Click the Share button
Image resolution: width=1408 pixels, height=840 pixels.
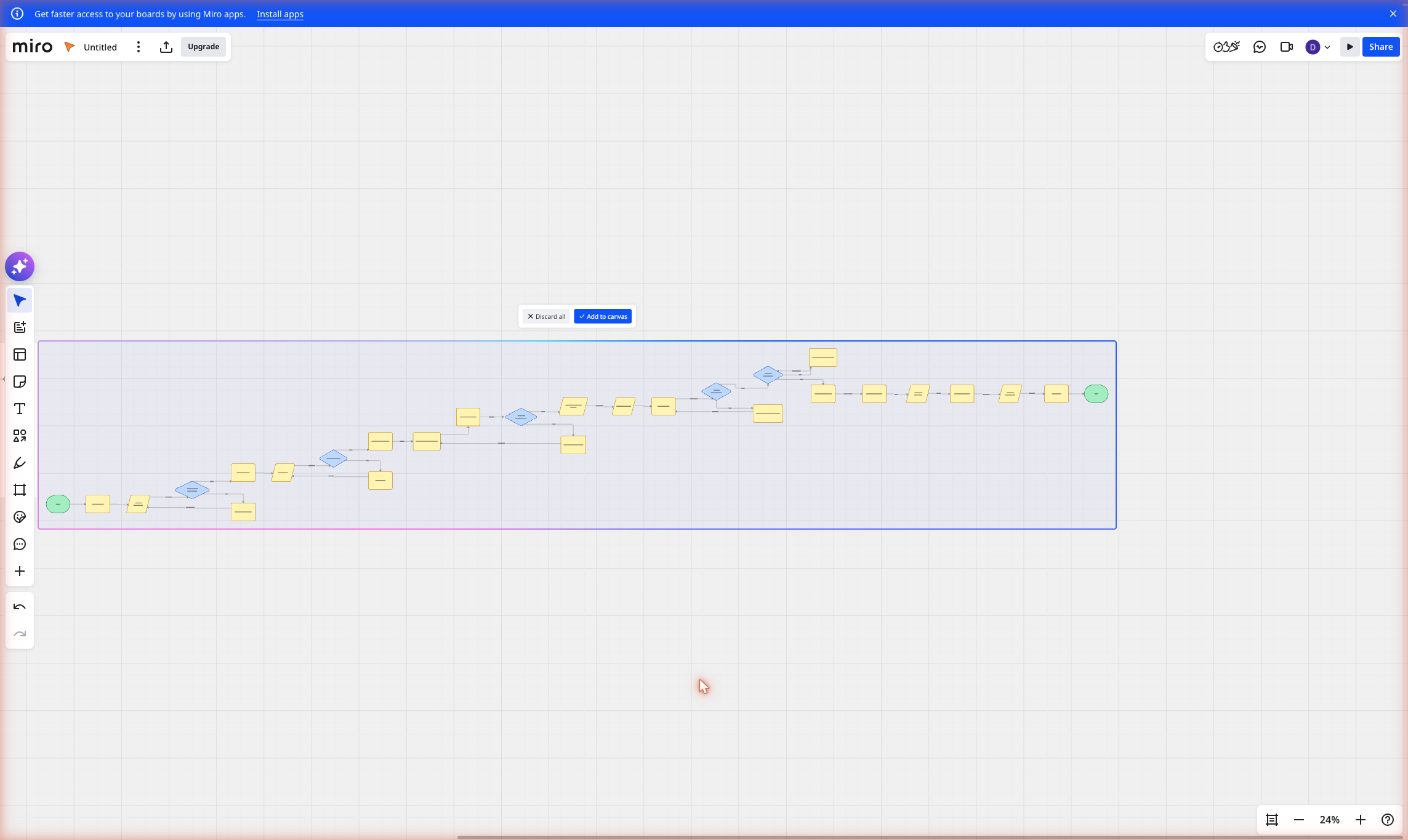[x=1381, y=47]
